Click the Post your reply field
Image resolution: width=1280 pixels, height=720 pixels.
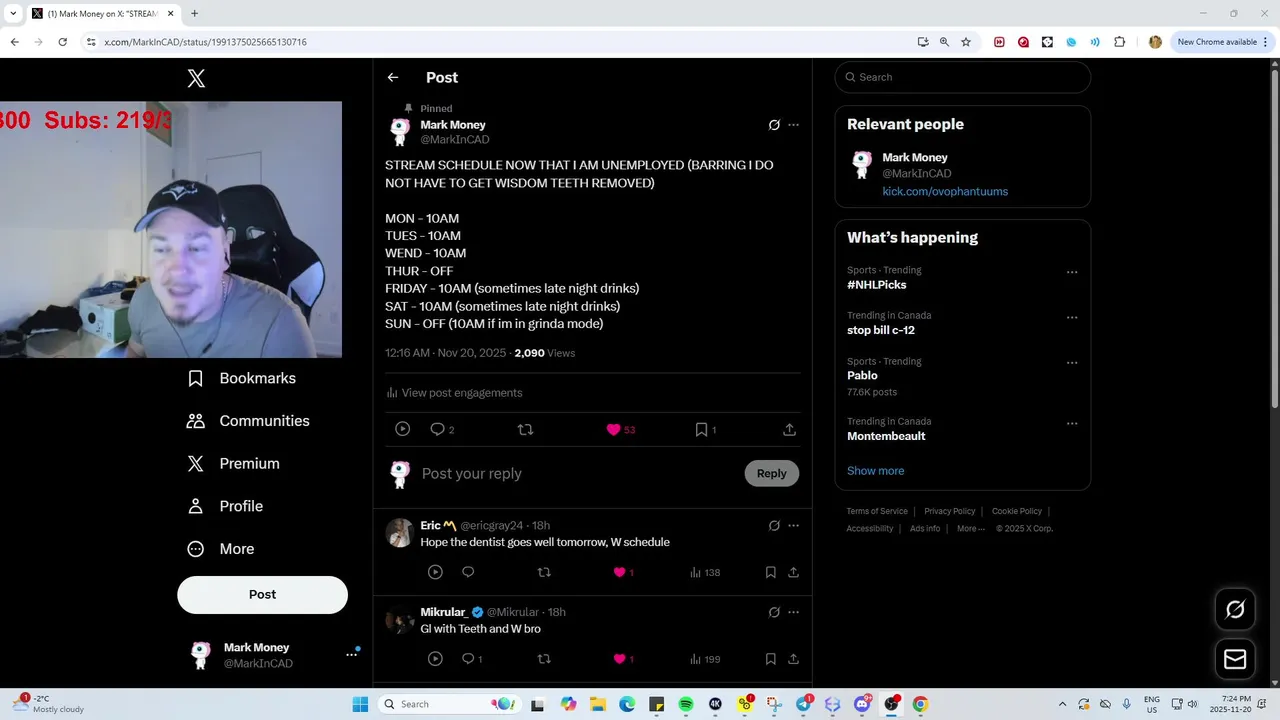click(576, 474)
